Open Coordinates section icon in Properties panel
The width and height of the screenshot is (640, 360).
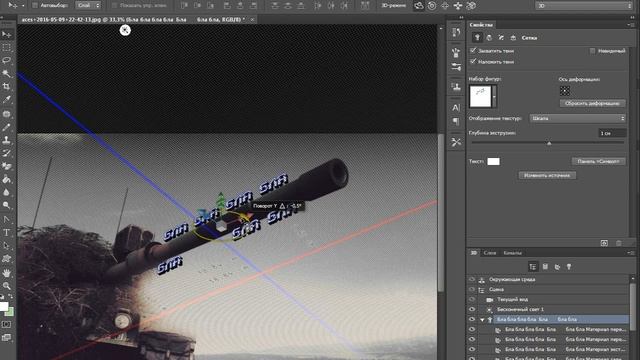513,38
